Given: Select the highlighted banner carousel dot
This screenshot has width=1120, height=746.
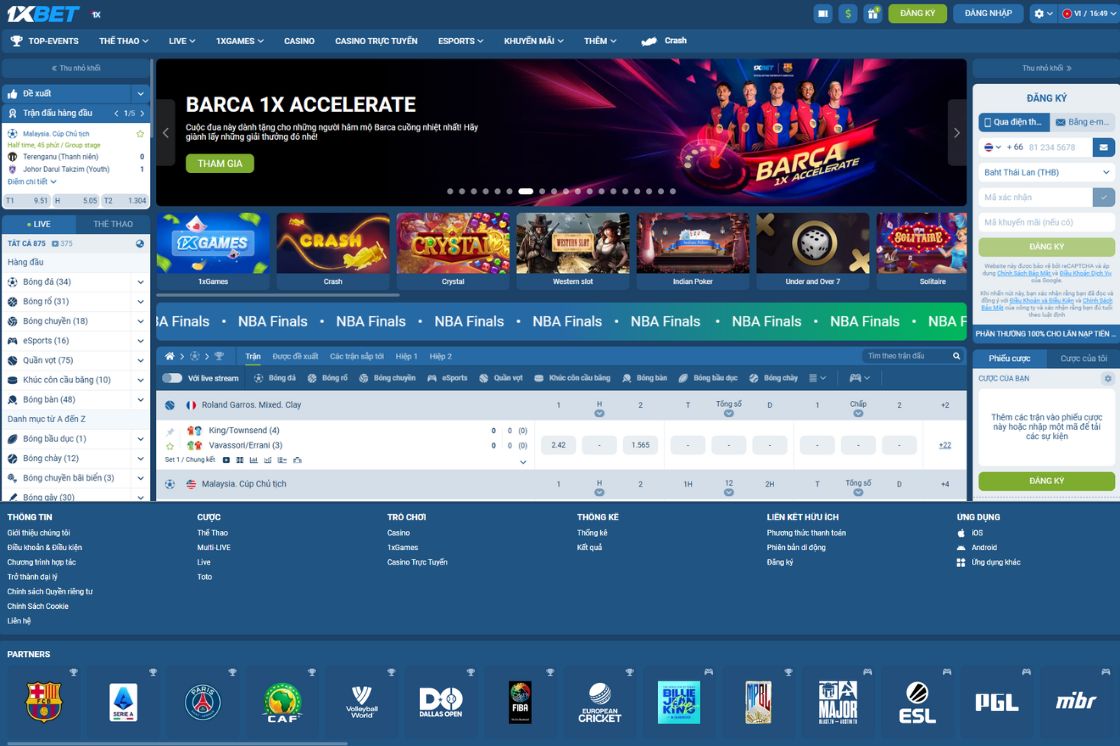Looking at the screenshot, I should click(526, 192).
